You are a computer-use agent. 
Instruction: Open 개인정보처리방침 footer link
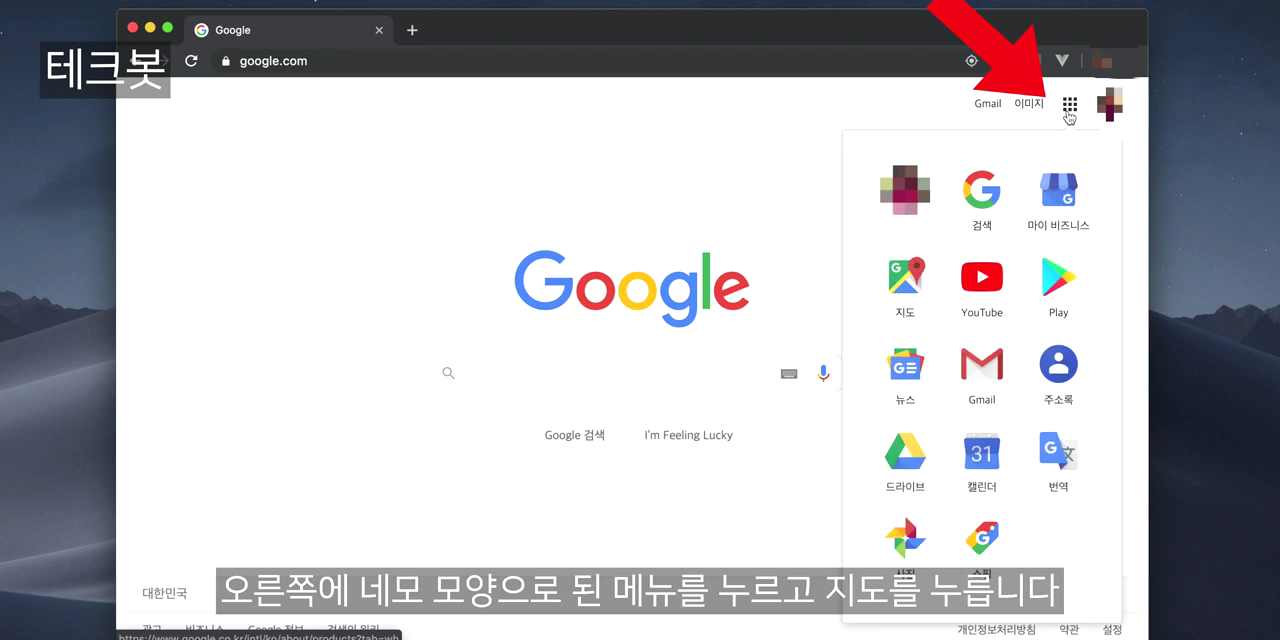pos(996,630)
